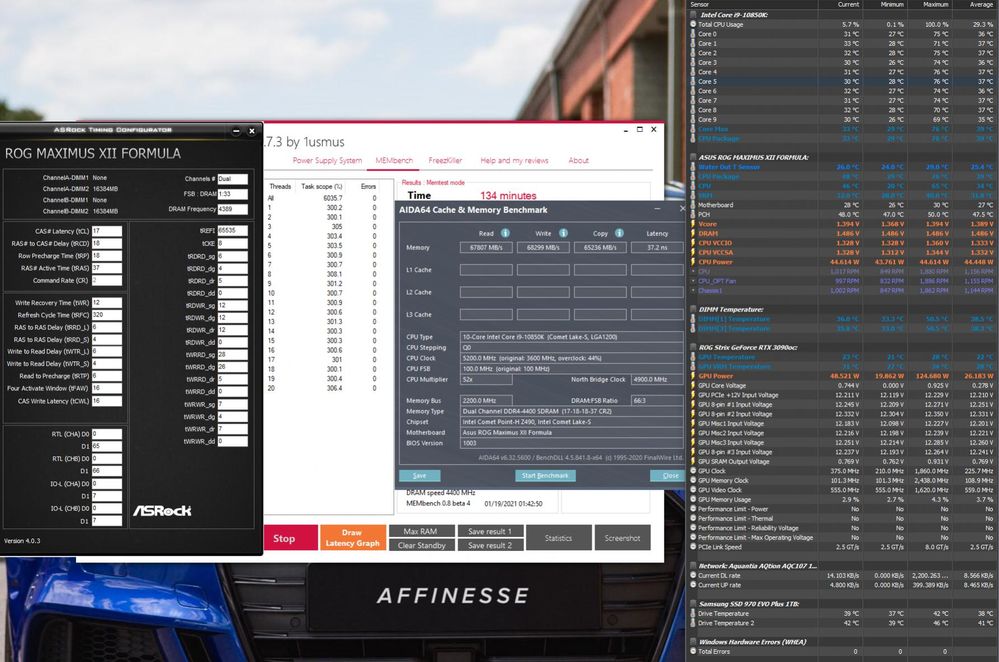This screenshot has width=999, height=662.
Task: Click the thermometer icon beside Drive Temperature 2
Action: tap(693, 623)
